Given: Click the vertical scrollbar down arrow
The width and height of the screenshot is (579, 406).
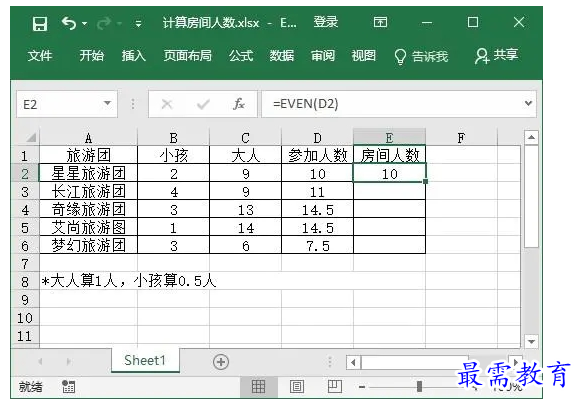Looking at the screenshot, I should click(531, 341).
